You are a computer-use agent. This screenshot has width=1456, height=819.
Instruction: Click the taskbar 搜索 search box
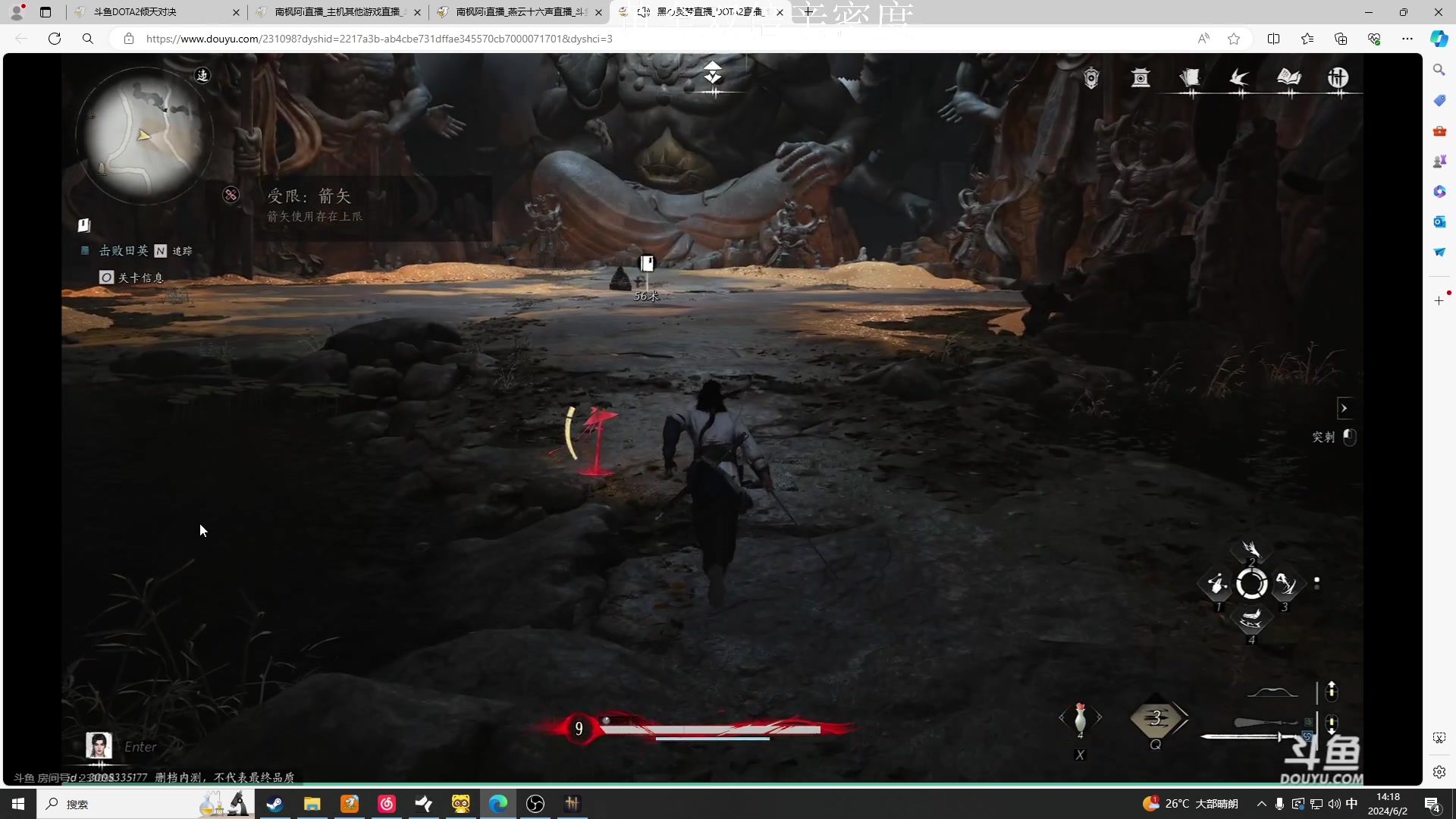144,804
